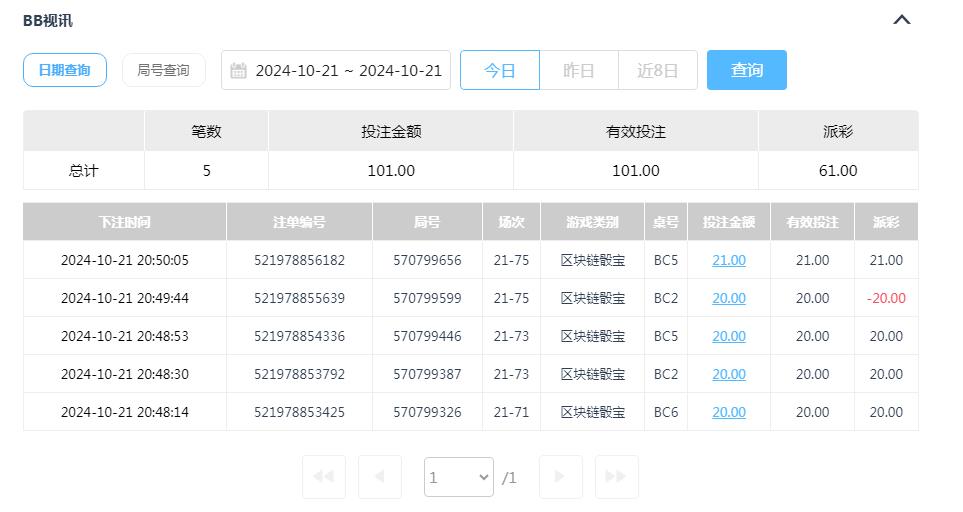Go to first page arrow

pos(323,477)
